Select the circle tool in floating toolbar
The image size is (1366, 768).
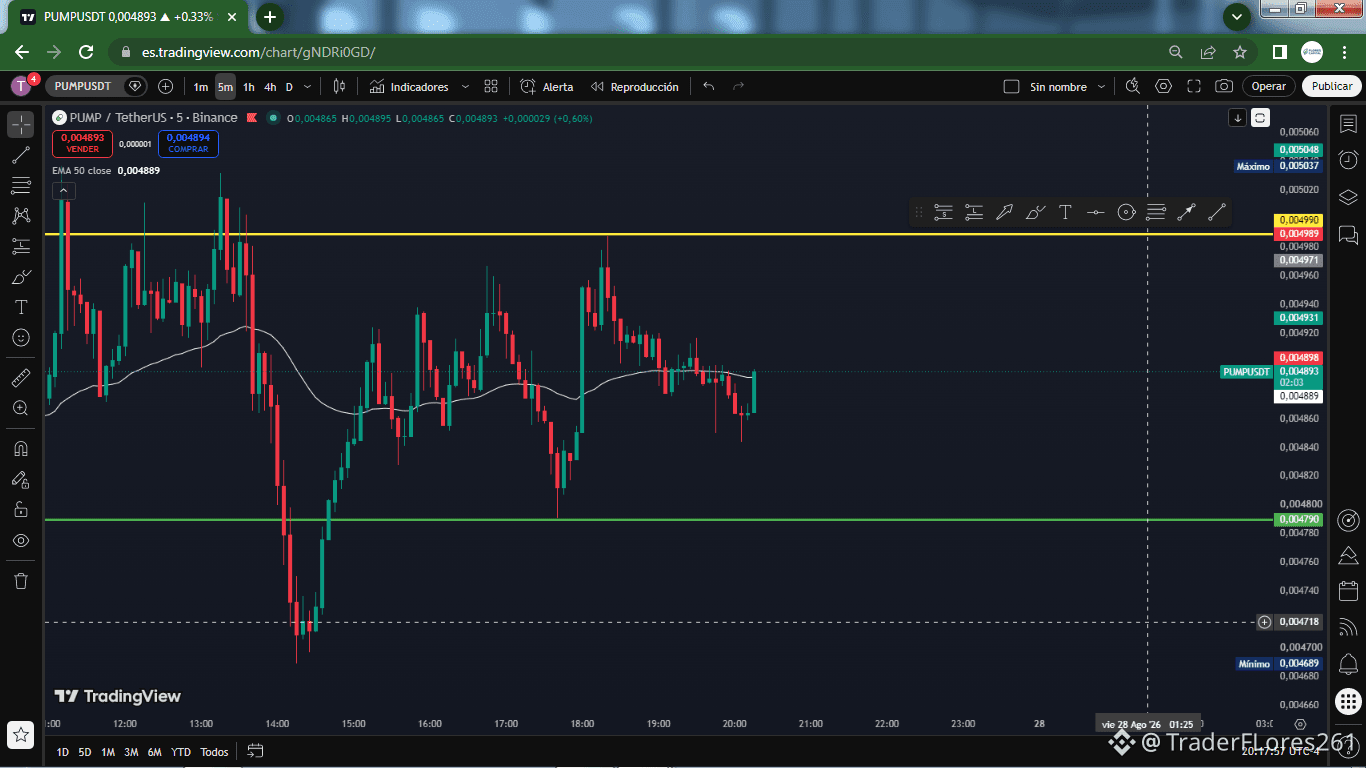(1126, 212)
